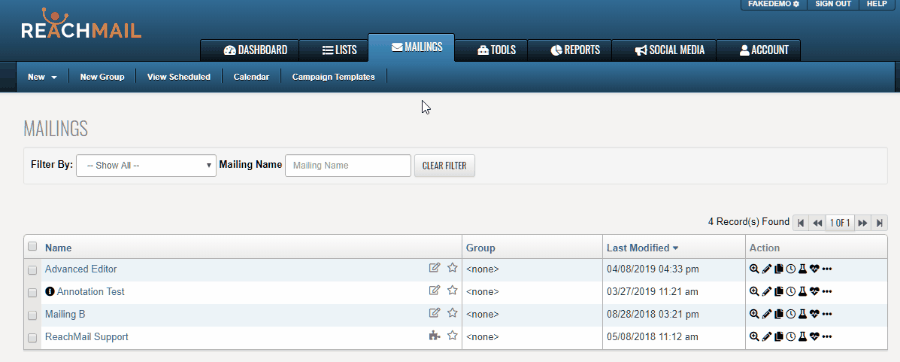Viewport: 900px width, 362px height.
Task: Open more actions for ReachMail Support
Action: click(827, 337)
